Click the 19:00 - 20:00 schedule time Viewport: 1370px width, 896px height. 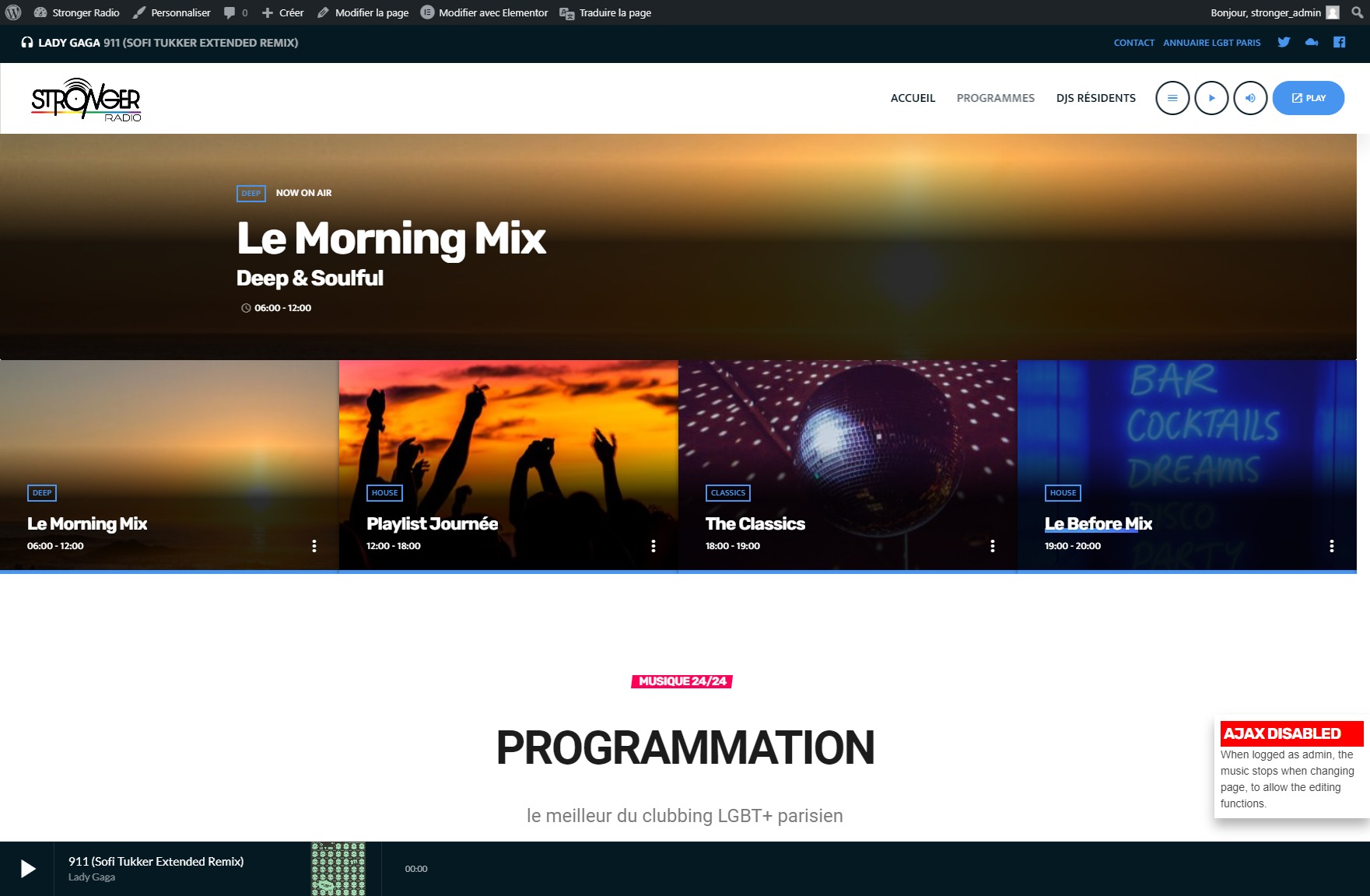pyautogui.click(x=1072, y=546)
